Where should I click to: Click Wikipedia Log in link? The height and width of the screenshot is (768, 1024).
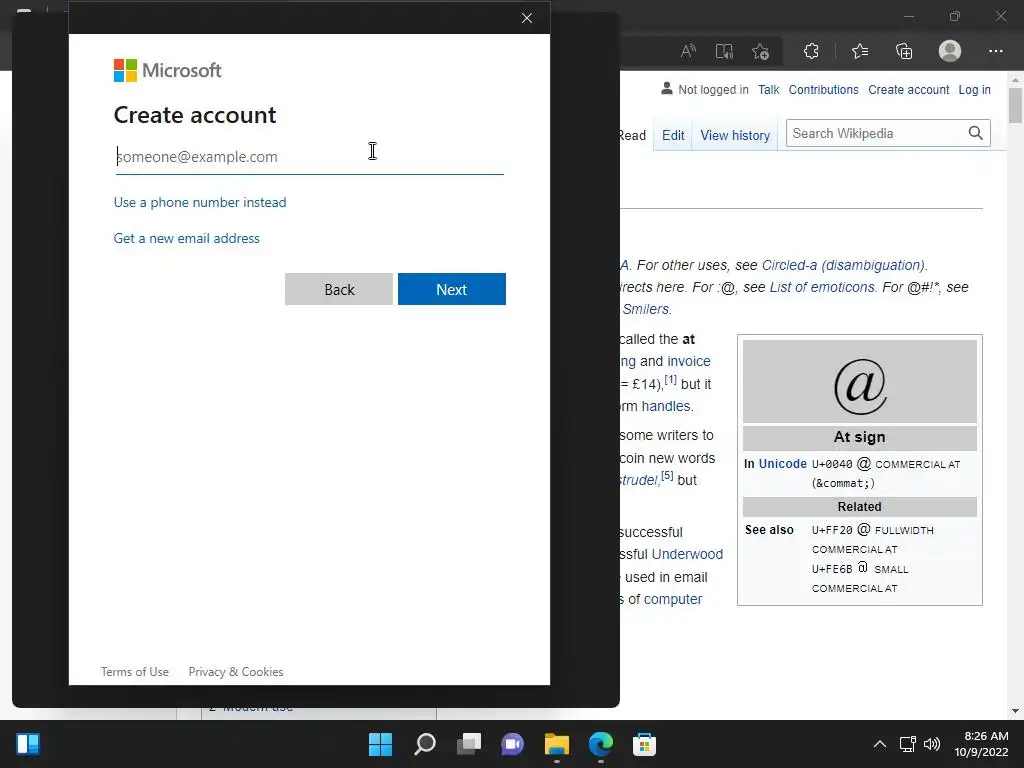pyautogui.click(x=974, y=89)
